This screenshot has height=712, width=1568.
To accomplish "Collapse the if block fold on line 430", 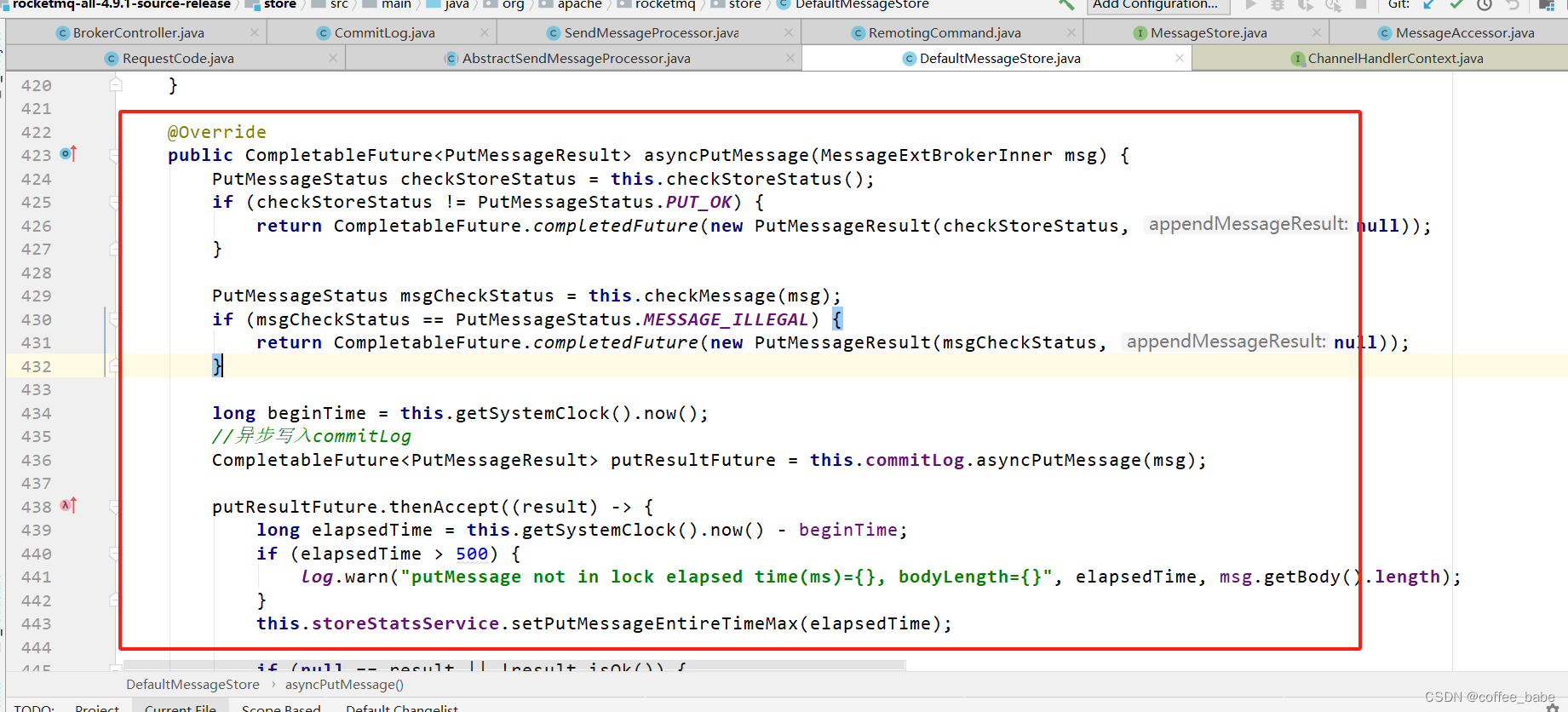I will pos(115,319).
